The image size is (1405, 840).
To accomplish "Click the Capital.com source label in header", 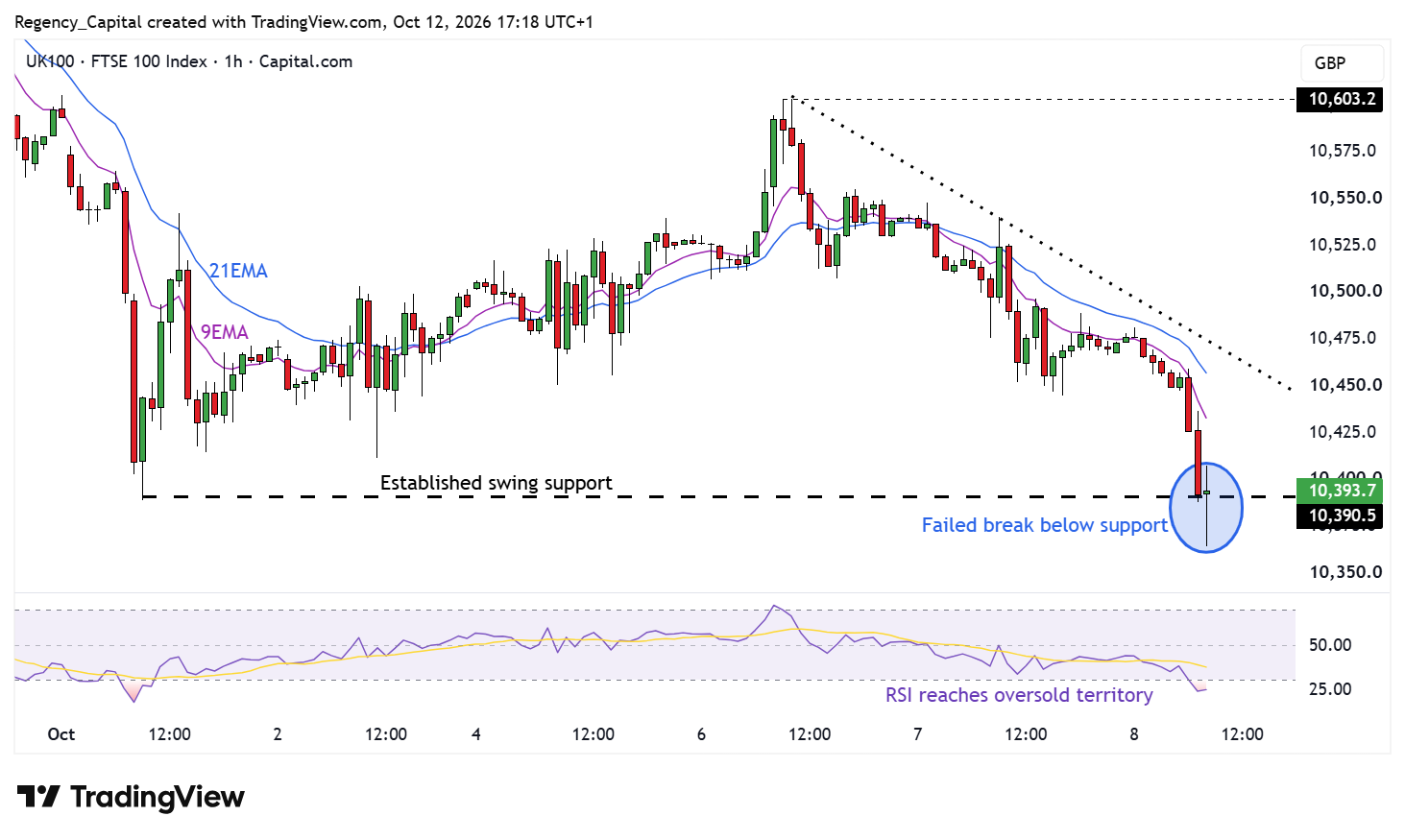I will [x=305, y=61].
